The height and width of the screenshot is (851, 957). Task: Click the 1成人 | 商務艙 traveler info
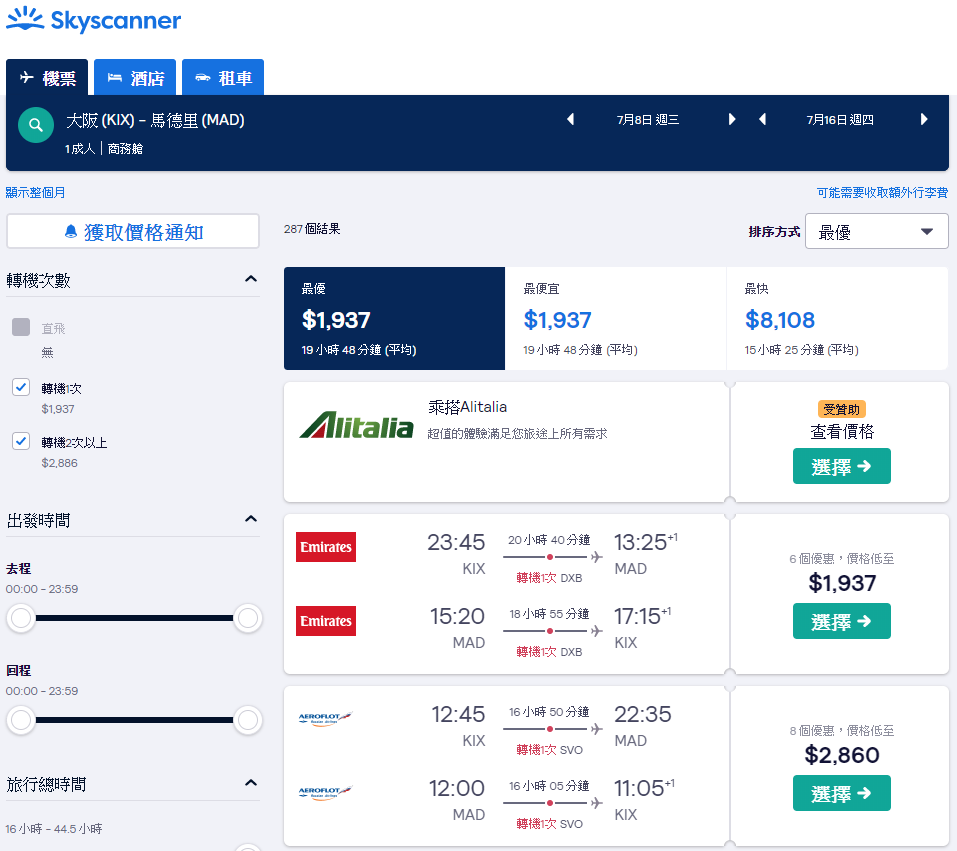(x=104, y=148)
